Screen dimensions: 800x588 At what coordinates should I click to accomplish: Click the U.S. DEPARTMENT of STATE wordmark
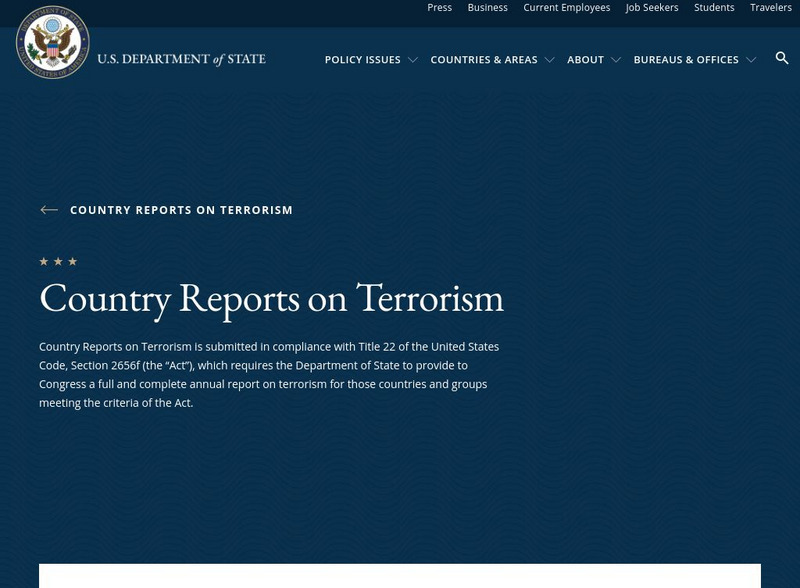tap(181, 59)
